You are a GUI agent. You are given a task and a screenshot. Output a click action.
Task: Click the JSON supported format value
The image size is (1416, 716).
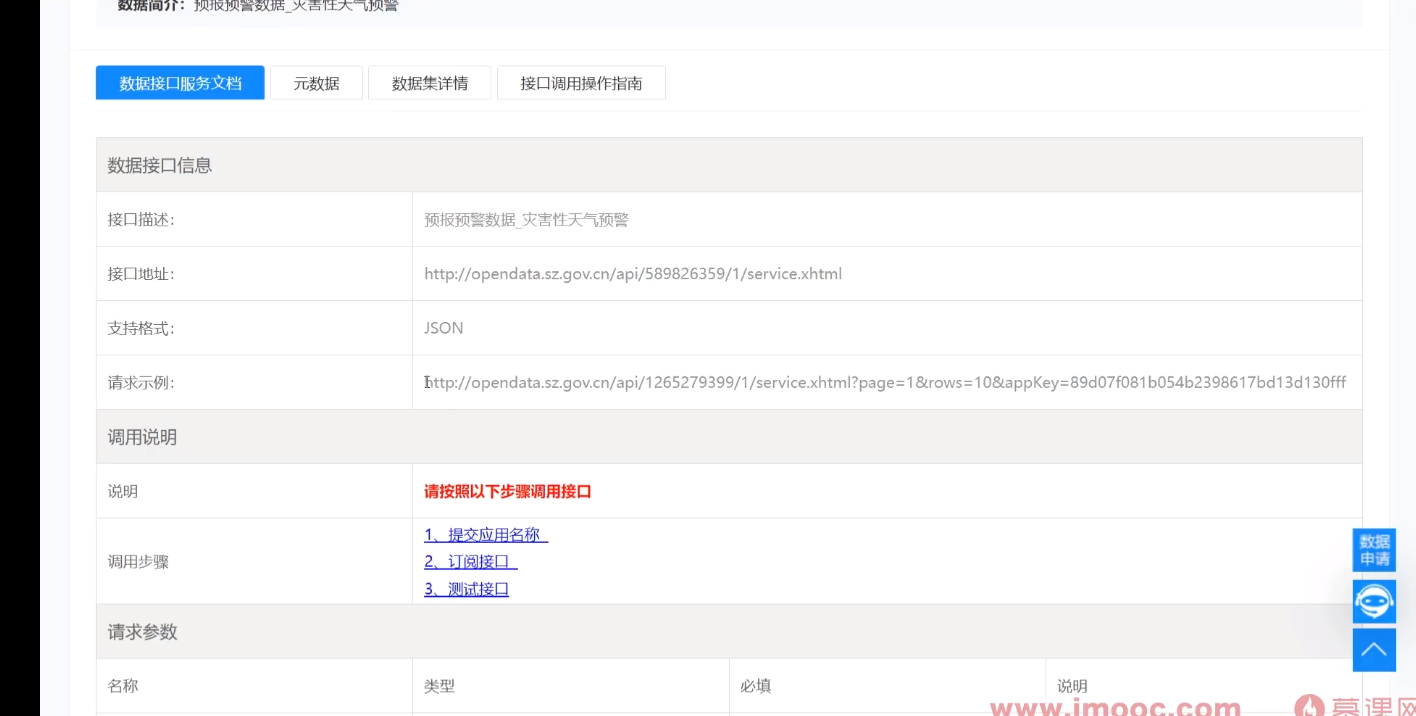point(444,328)
